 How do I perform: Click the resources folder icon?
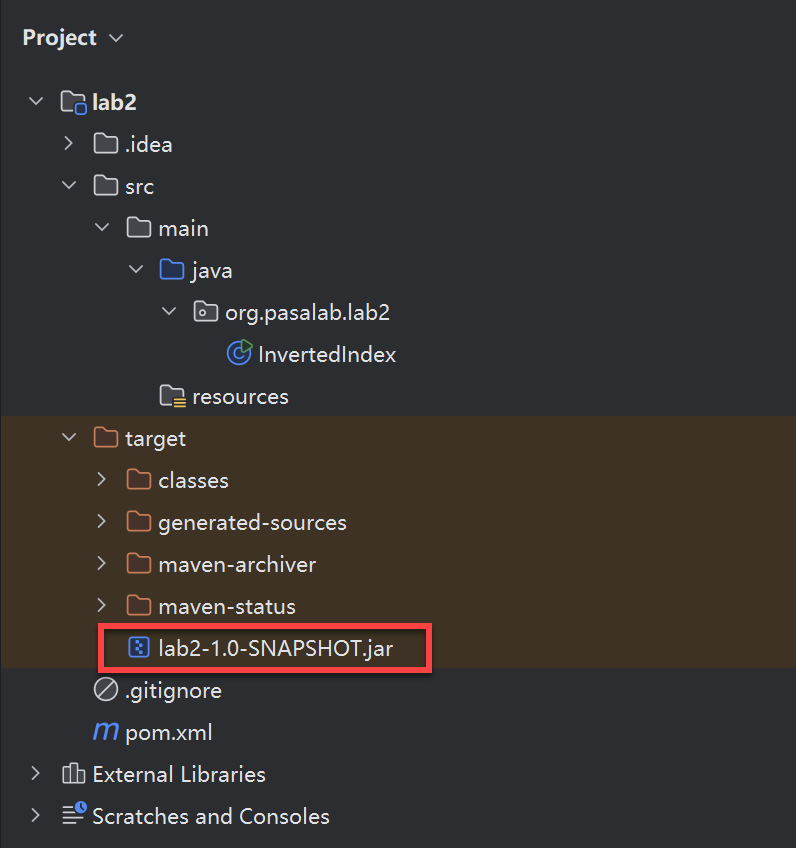(173, 396)
